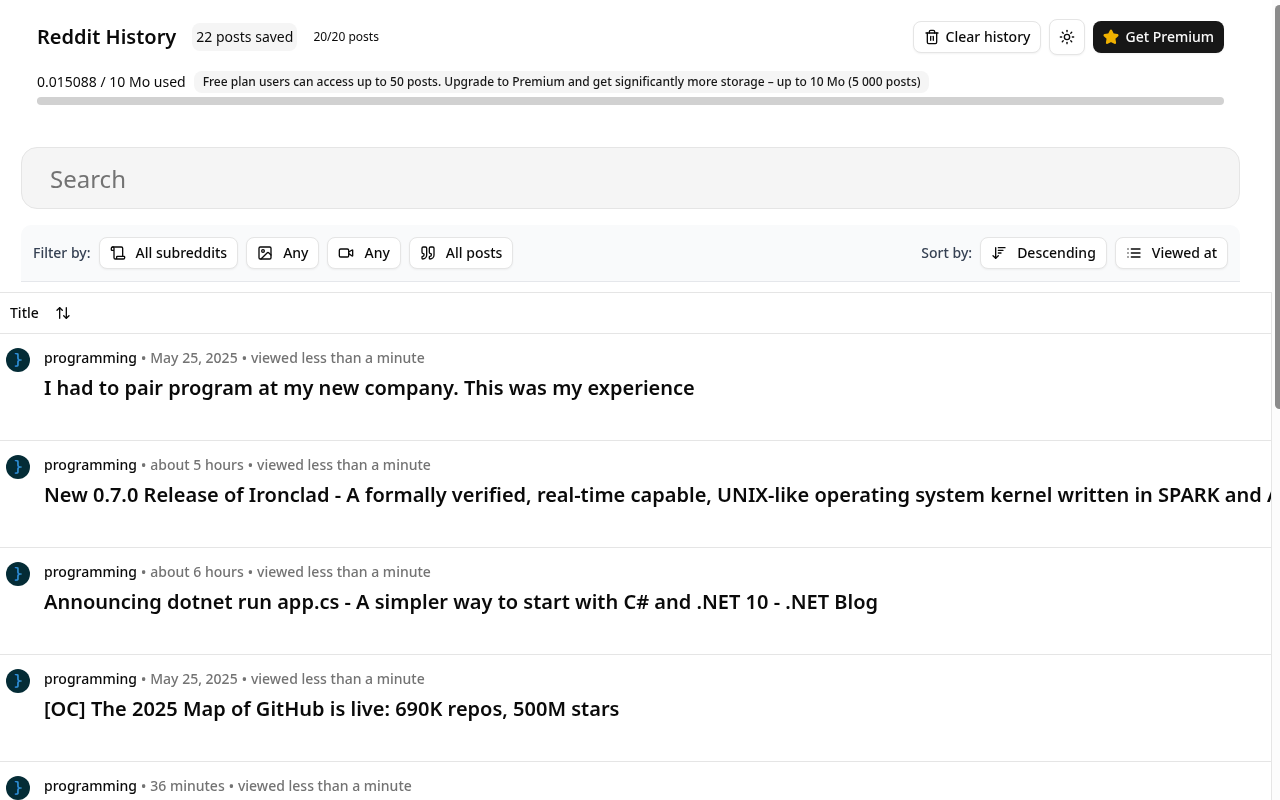Viewport: 1280px width, 800px height.
Task: Open the pair program at new company post
Action: [369, 388]
